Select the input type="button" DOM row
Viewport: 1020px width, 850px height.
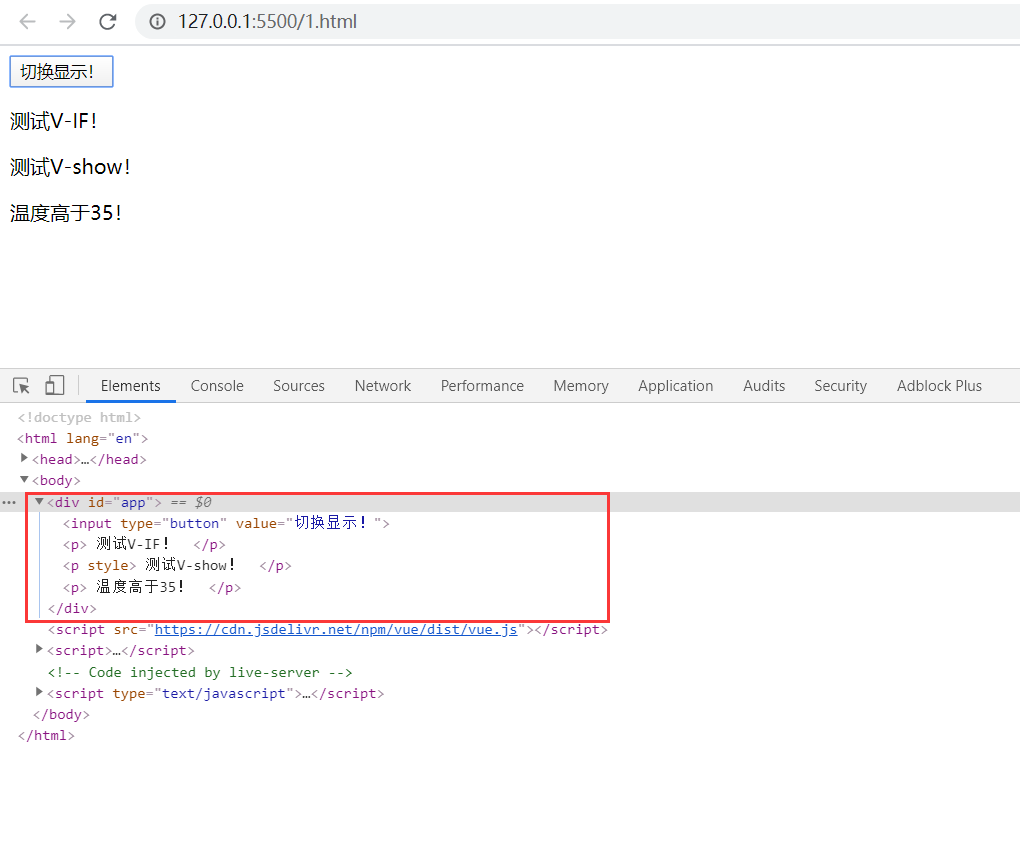pyautogui.click(x=226, y=523)
